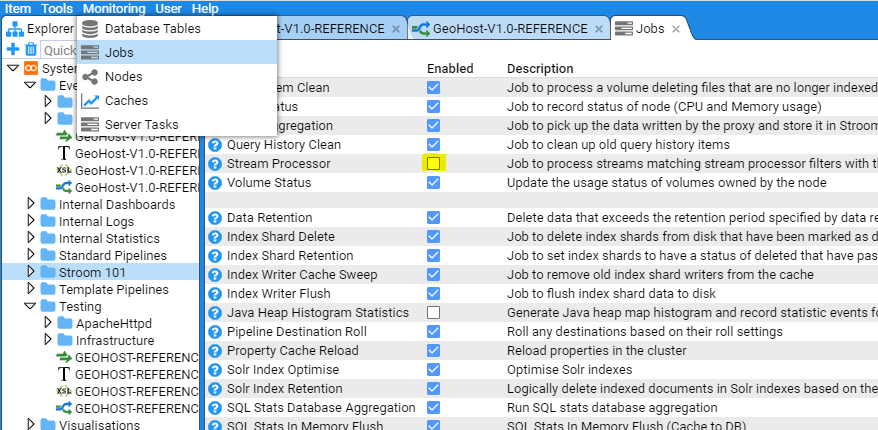
Task: Enable the Stream Processor job checkbox
Action: (x=433, y=163)
